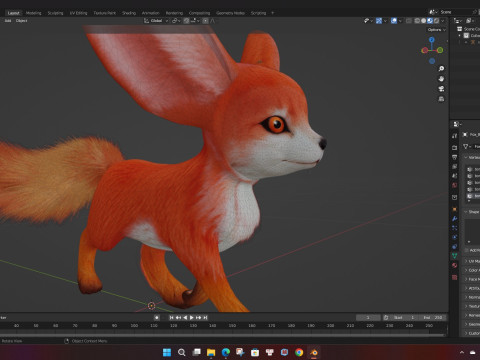The image size is (480, 360).
Task: Open the gizmo options dropdown
Action: click(385, 21)
